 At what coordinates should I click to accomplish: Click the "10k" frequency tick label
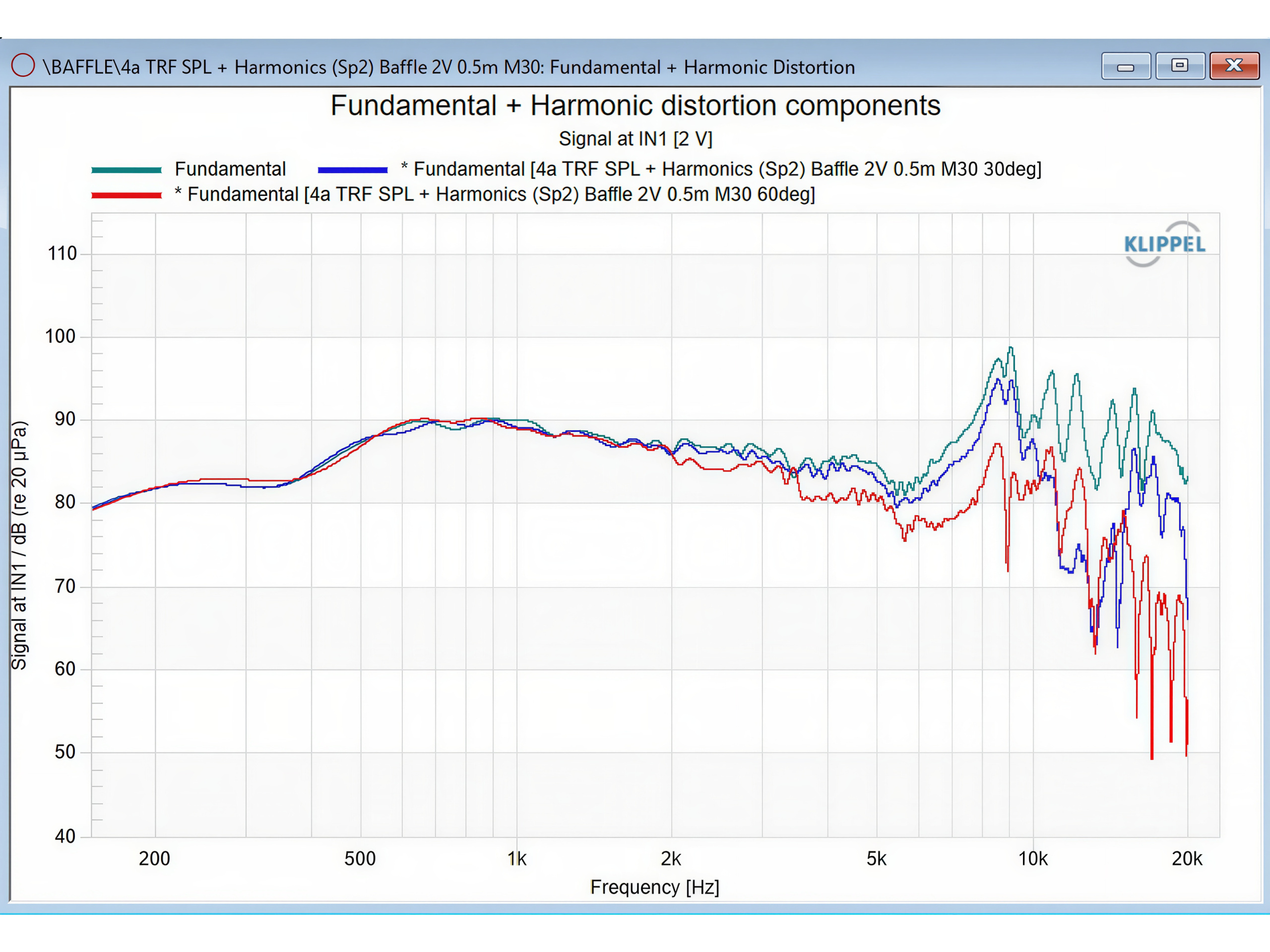[x=1033, y=858]
